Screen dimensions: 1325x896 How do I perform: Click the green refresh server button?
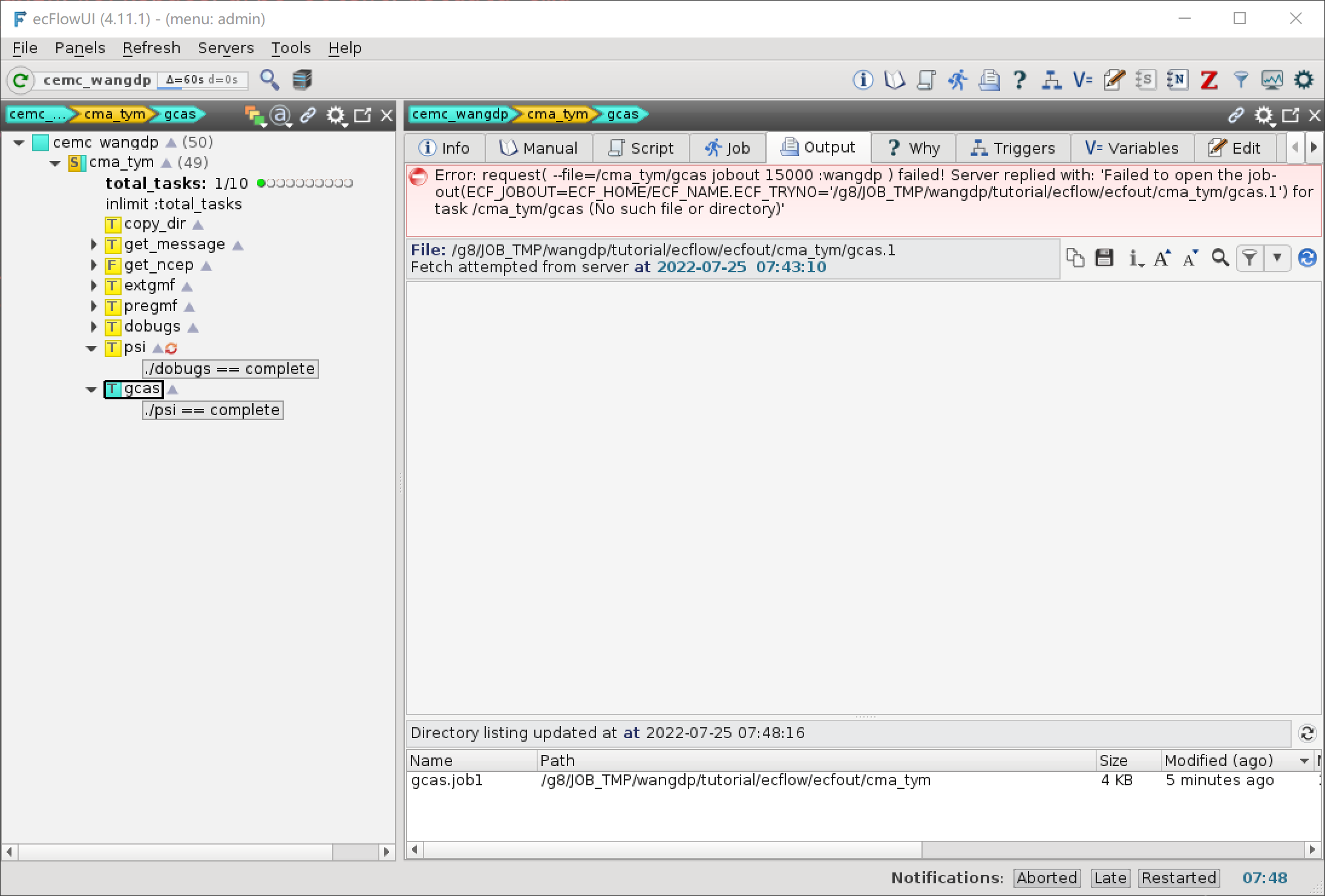pyautogui.click(x=21, y=80)
